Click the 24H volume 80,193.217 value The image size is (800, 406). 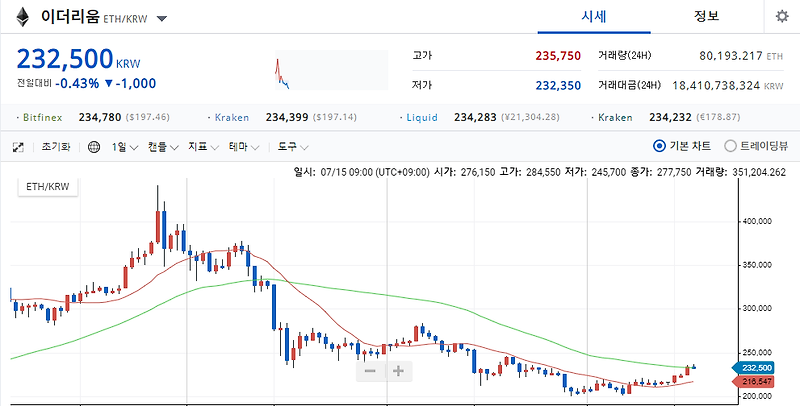click(731, 56)
